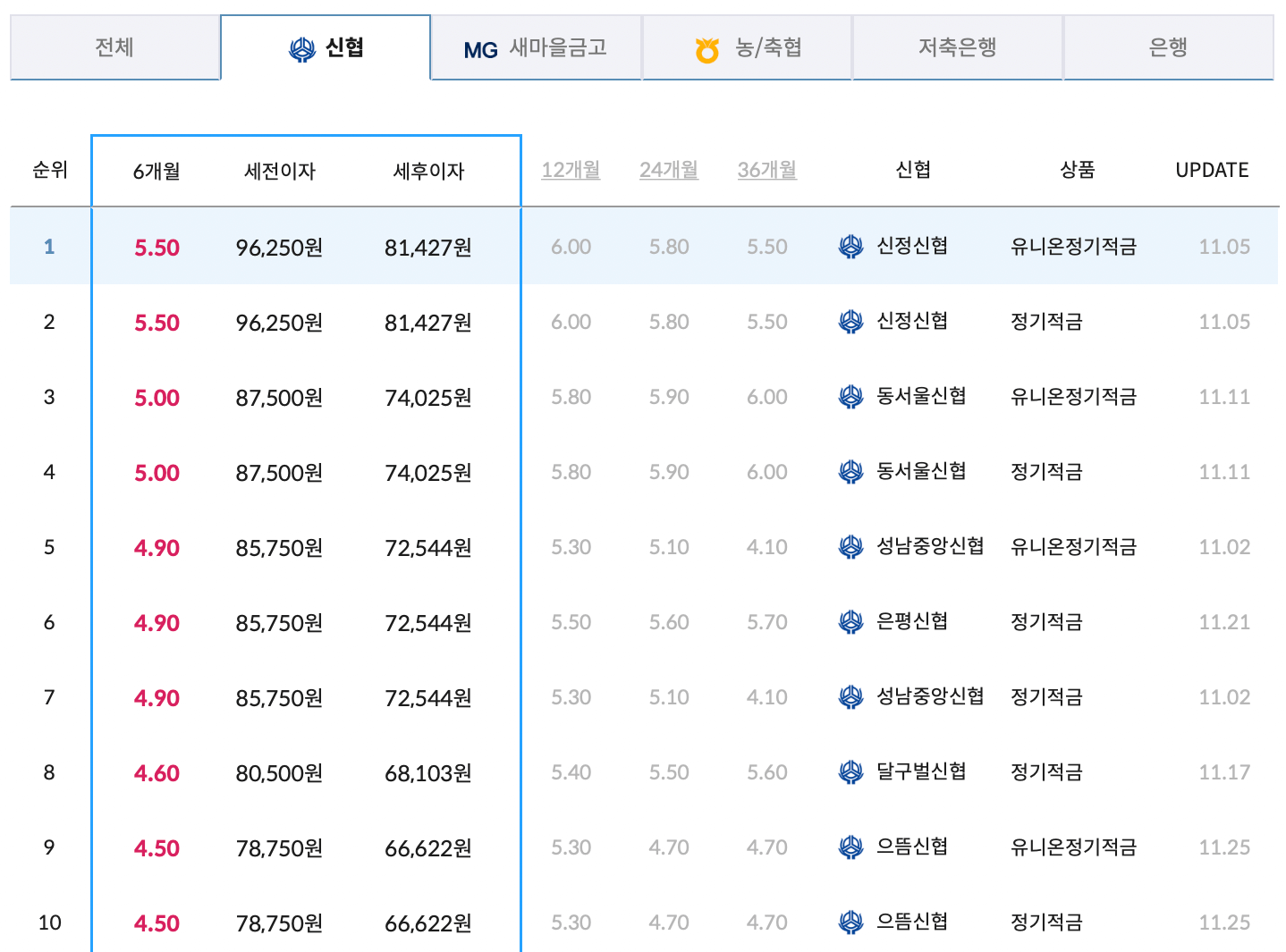The image size is (1286, 952).
Task: Open 신정신협 in rank 2 row
Action: (912, 321)
